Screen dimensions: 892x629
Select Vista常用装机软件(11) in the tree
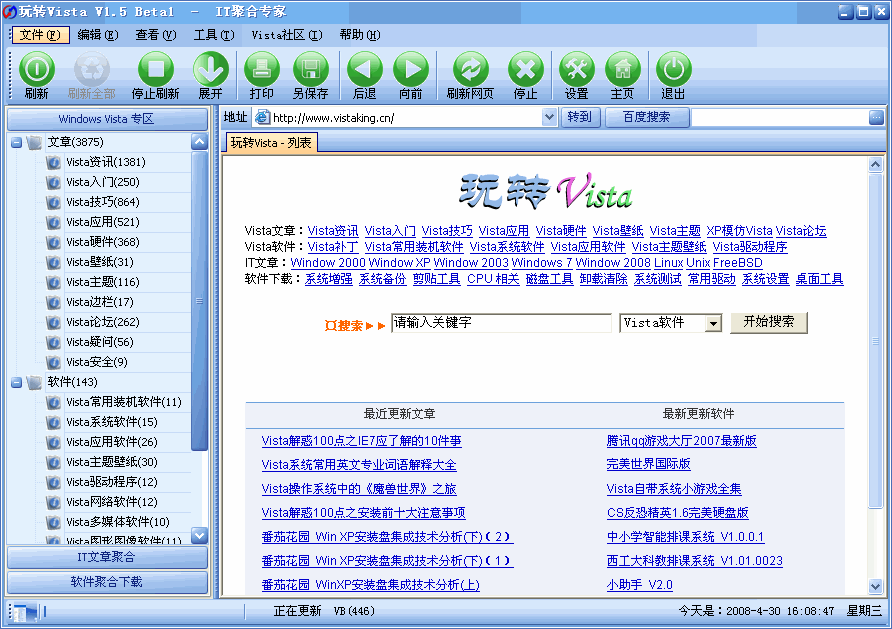pos(123,403)
